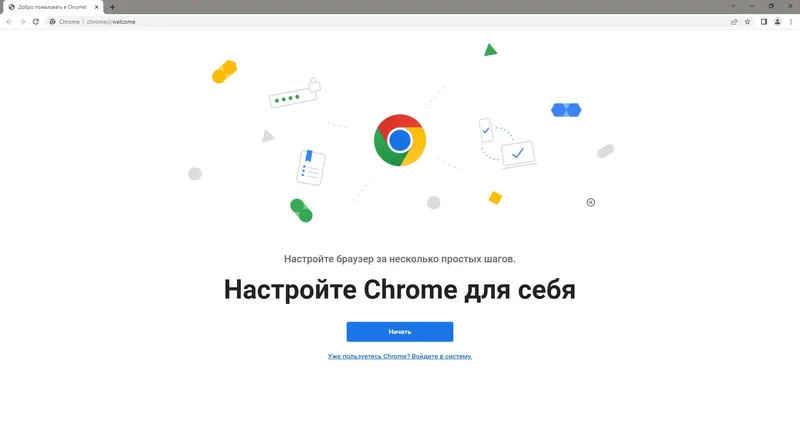Reload the chrome://welcome page
Viewport: 800px width, 433px height.
(36, 22)
